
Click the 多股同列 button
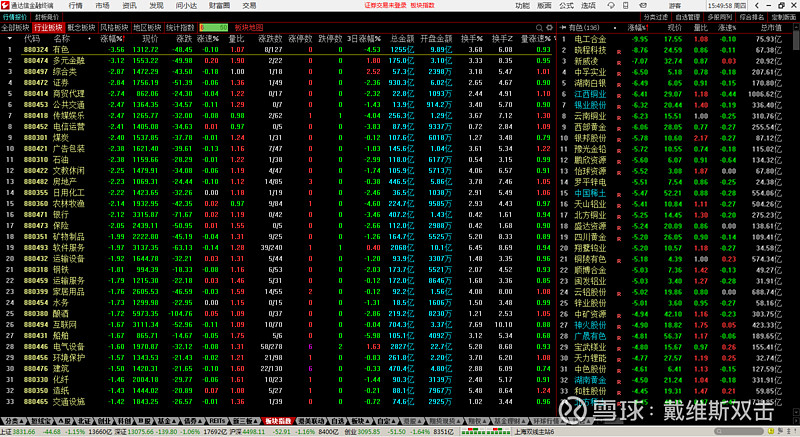pyautogui.click(x=719, y=17)
